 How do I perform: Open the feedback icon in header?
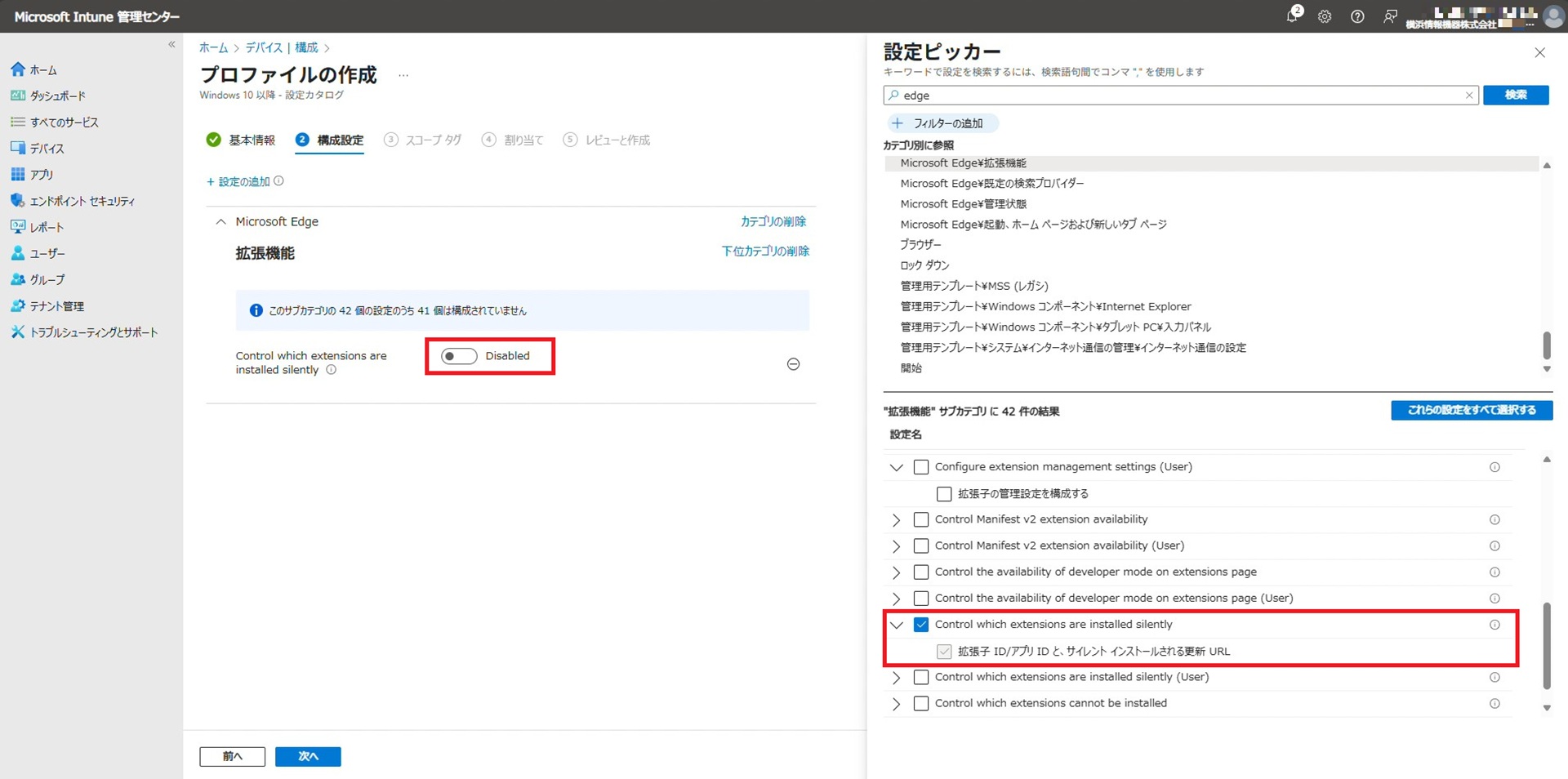coord(1390,16)
